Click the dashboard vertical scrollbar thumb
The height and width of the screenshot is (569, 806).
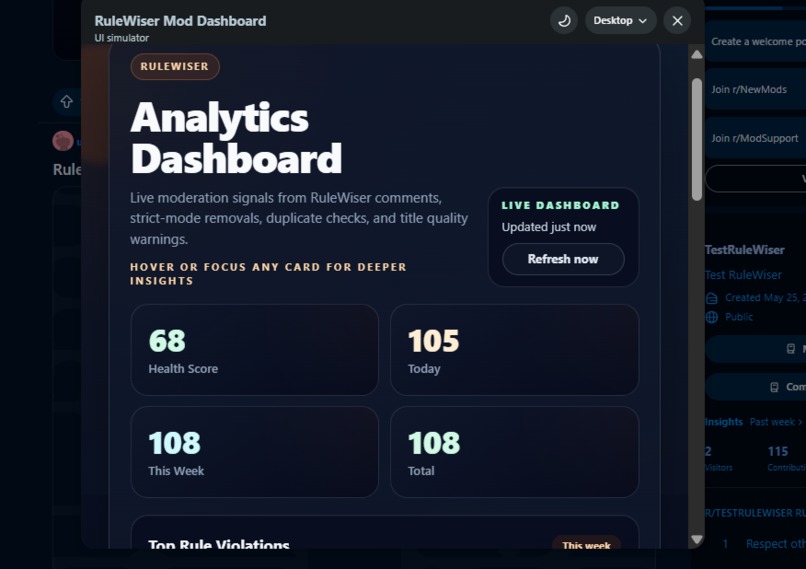pos(697,139)
